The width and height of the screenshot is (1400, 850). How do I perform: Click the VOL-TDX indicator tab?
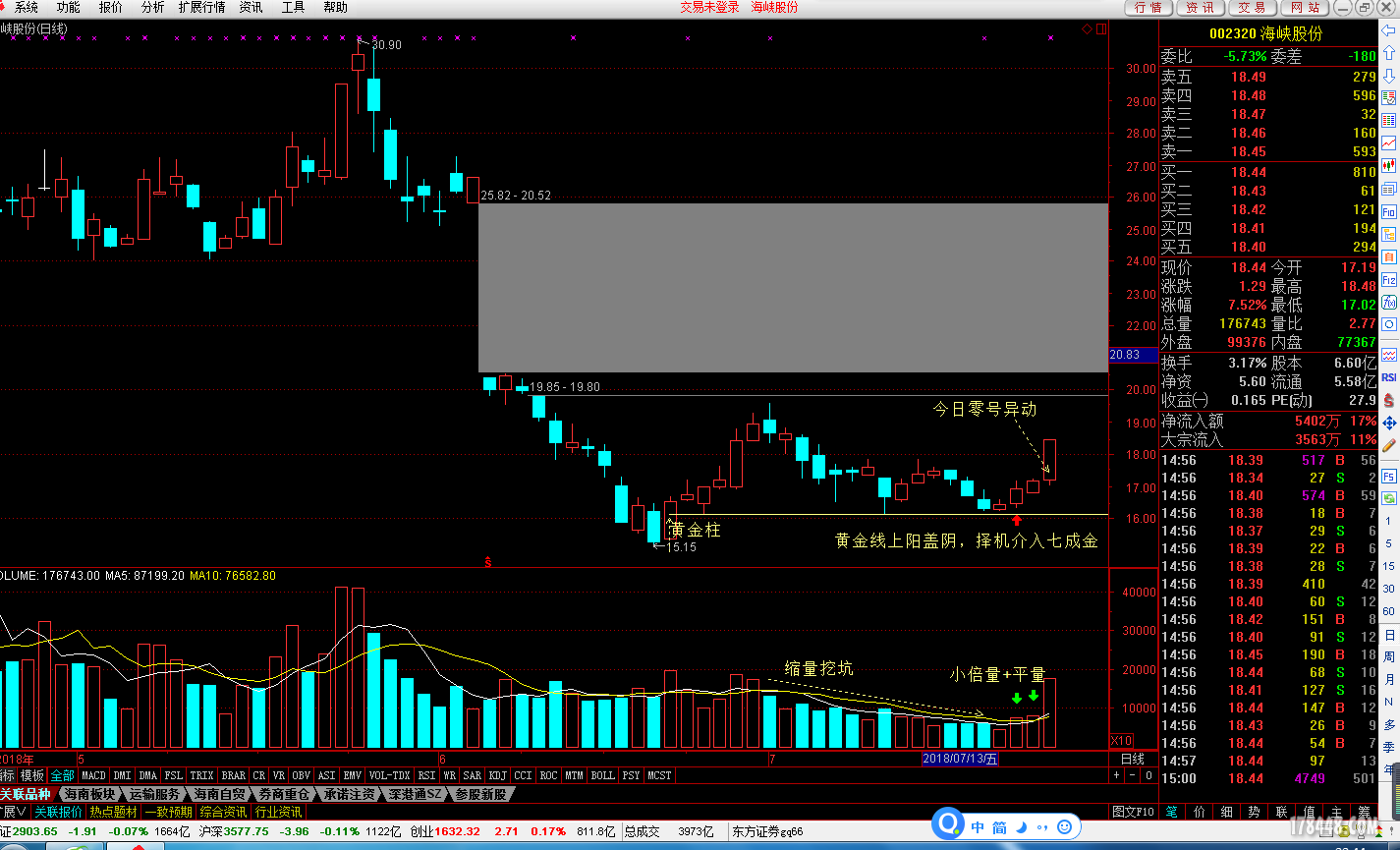click(389, 775)
